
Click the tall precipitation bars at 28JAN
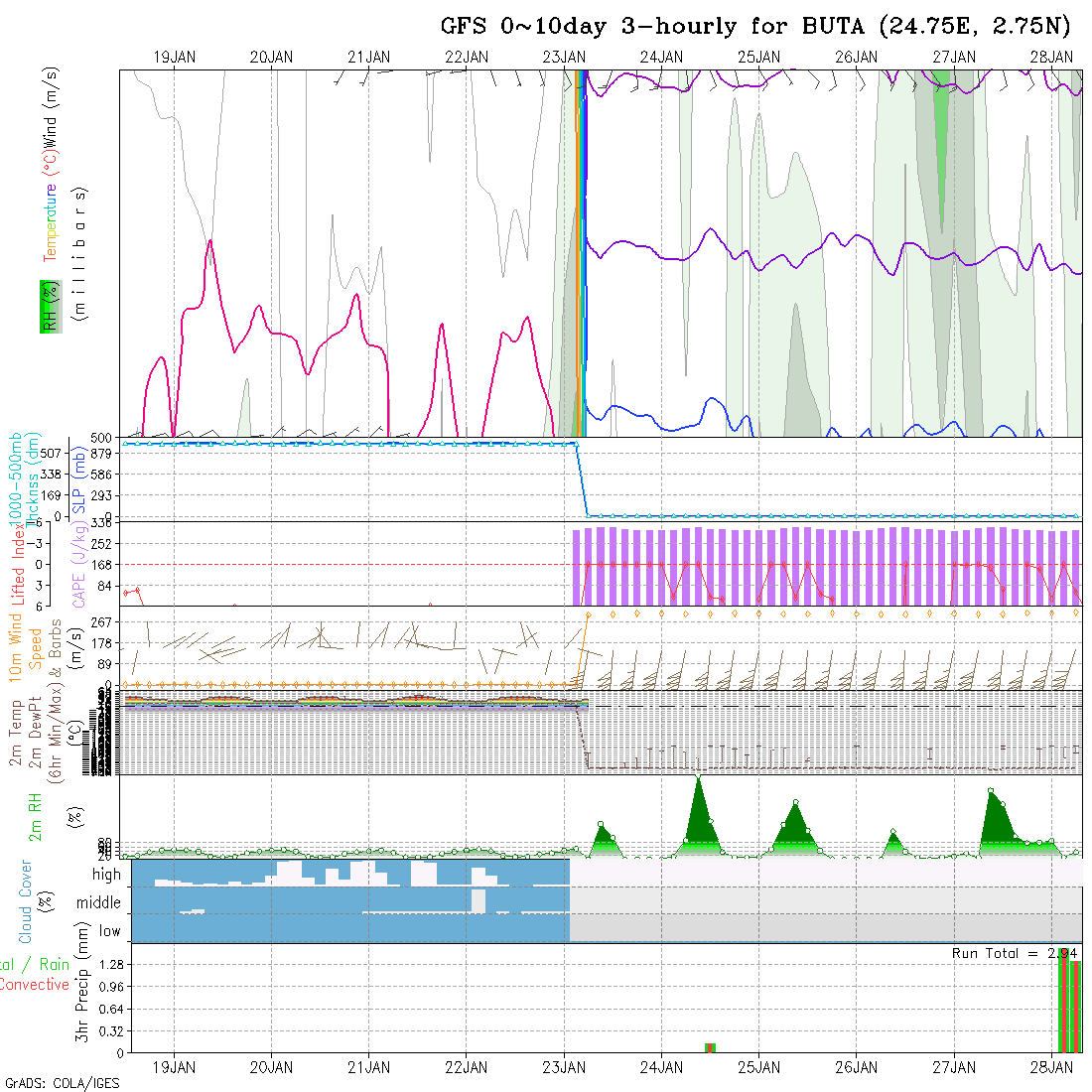tap(1068, 1003)
